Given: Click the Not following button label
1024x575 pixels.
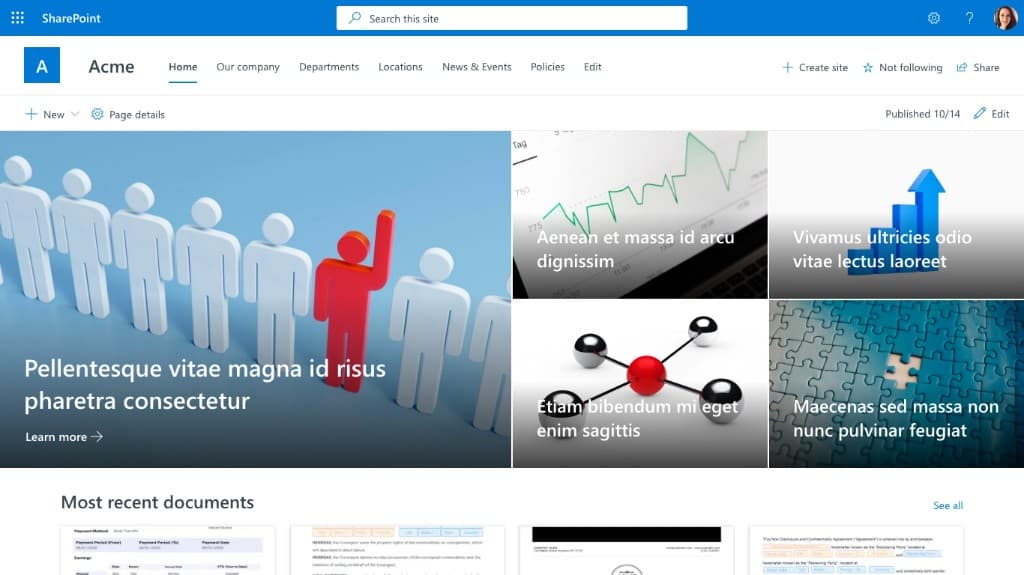Looking at the screenshot, I should (910, 67).
